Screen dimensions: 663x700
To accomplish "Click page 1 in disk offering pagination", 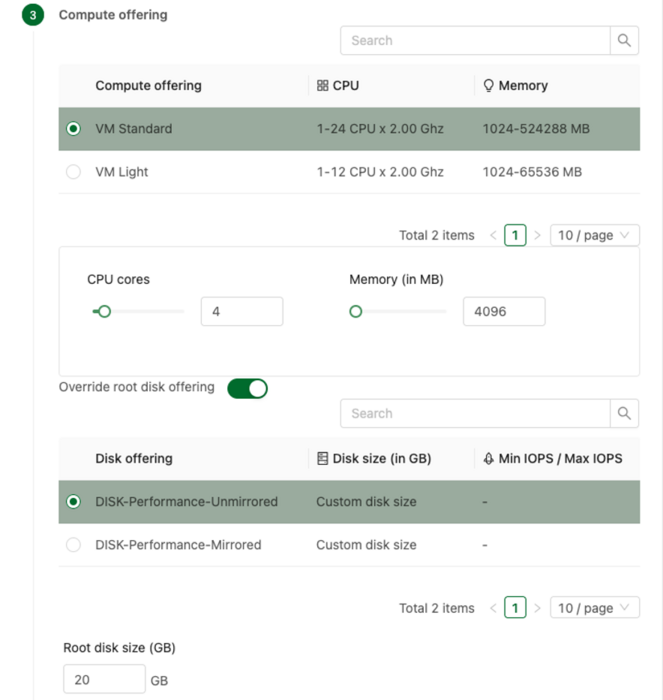I will [515, 608].
